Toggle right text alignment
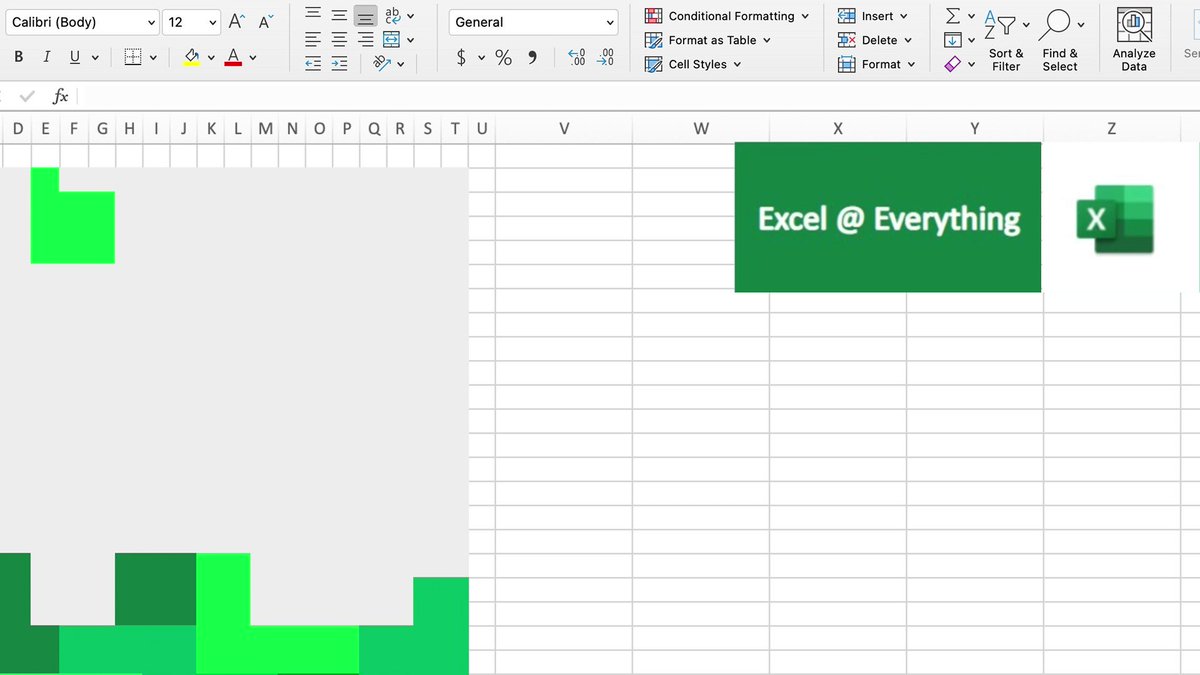 click(x=366, y=39)
